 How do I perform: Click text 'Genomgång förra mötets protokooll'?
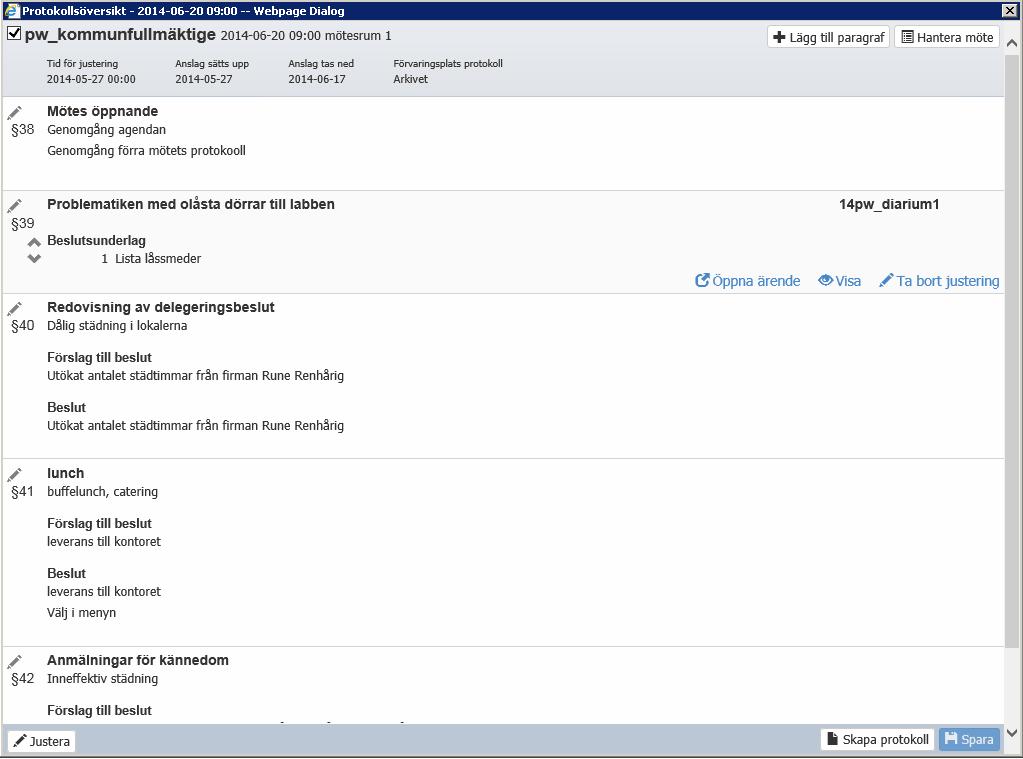[146, 151]
